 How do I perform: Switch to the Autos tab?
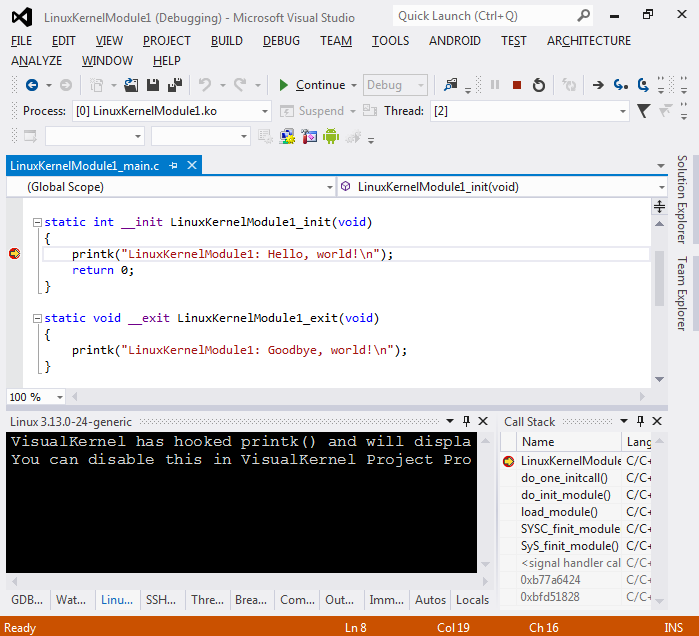[x=430, y=600]
